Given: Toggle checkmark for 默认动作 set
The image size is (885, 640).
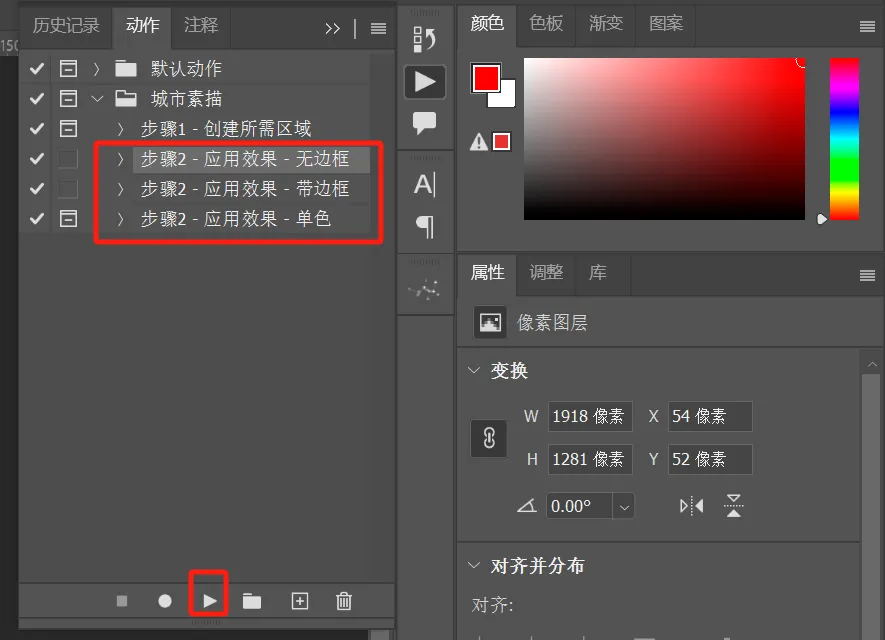Looking at the screenshot, I should click(x=37, y=69).
